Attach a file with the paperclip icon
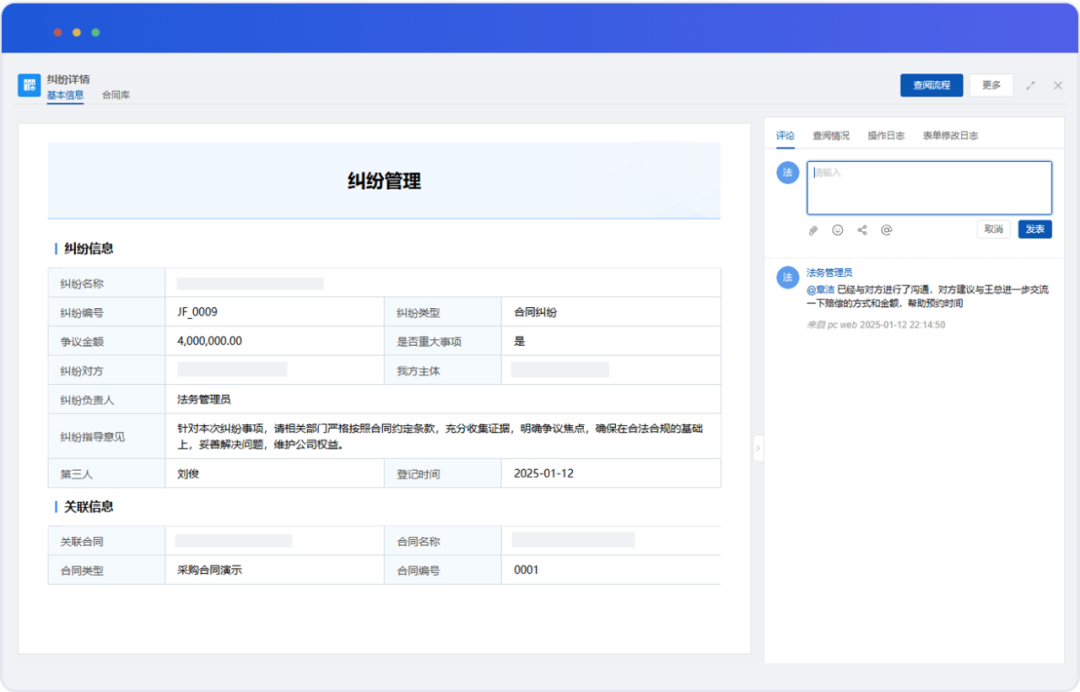Image resolution: width=1080 pixels, height=692 pixels. [x=813, y=230]
